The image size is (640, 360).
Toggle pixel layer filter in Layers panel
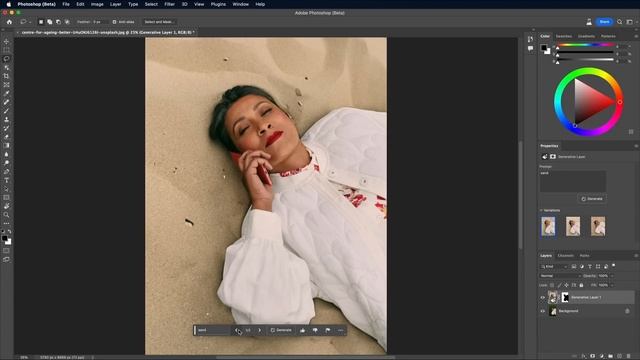click(574, 267)
